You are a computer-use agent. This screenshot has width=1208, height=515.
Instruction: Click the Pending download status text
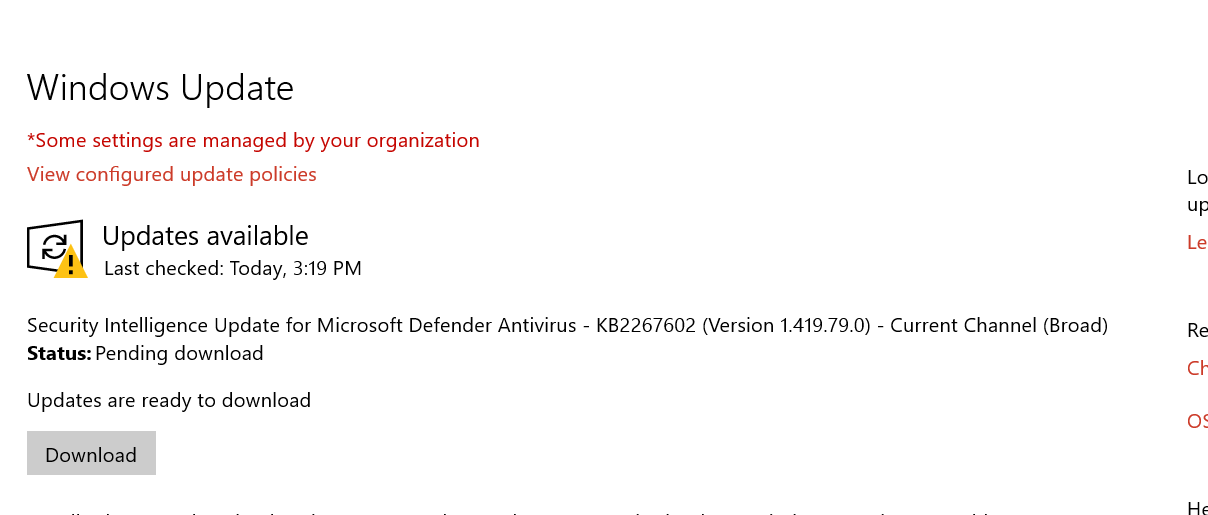click(x=179, y=353)
